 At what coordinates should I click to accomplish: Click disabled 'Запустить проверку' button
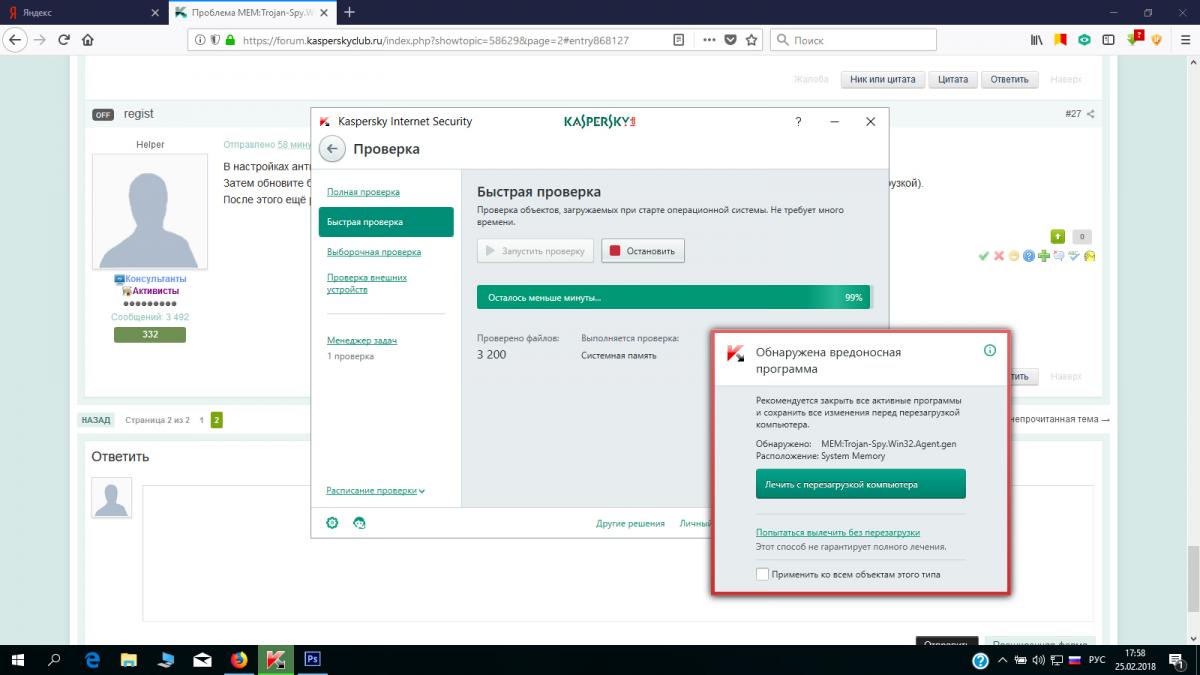[536, 251]
